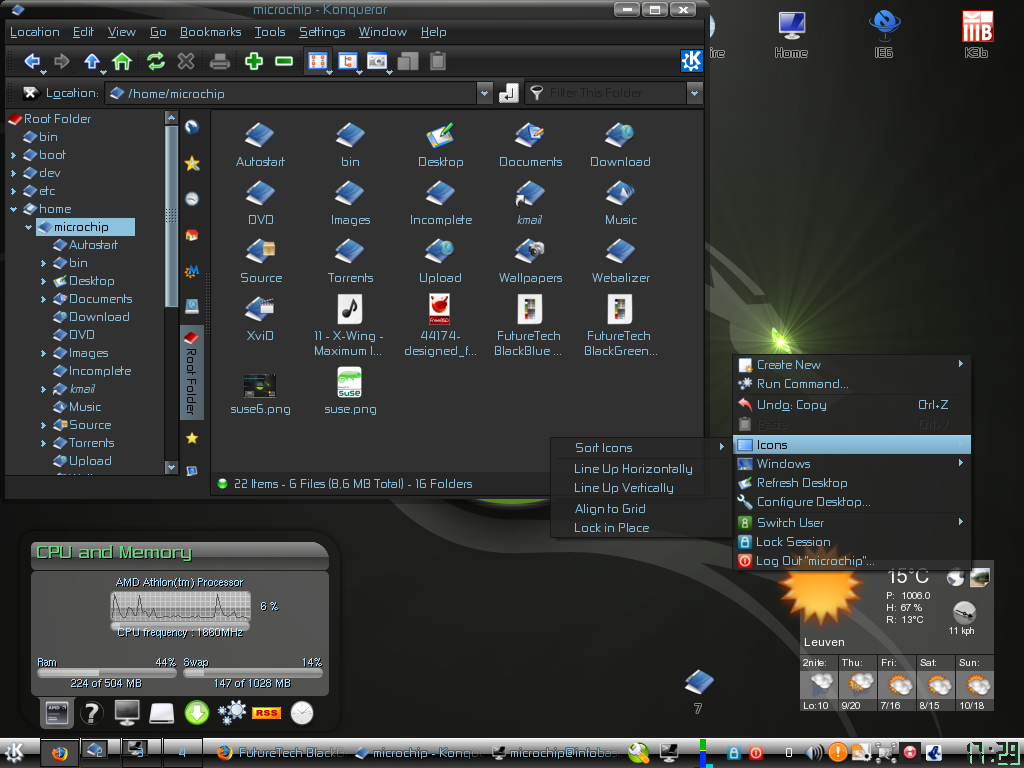Click the stop loading X icon
The width and height of the screenshot is (1024, 768).
(x=186, y=61)
